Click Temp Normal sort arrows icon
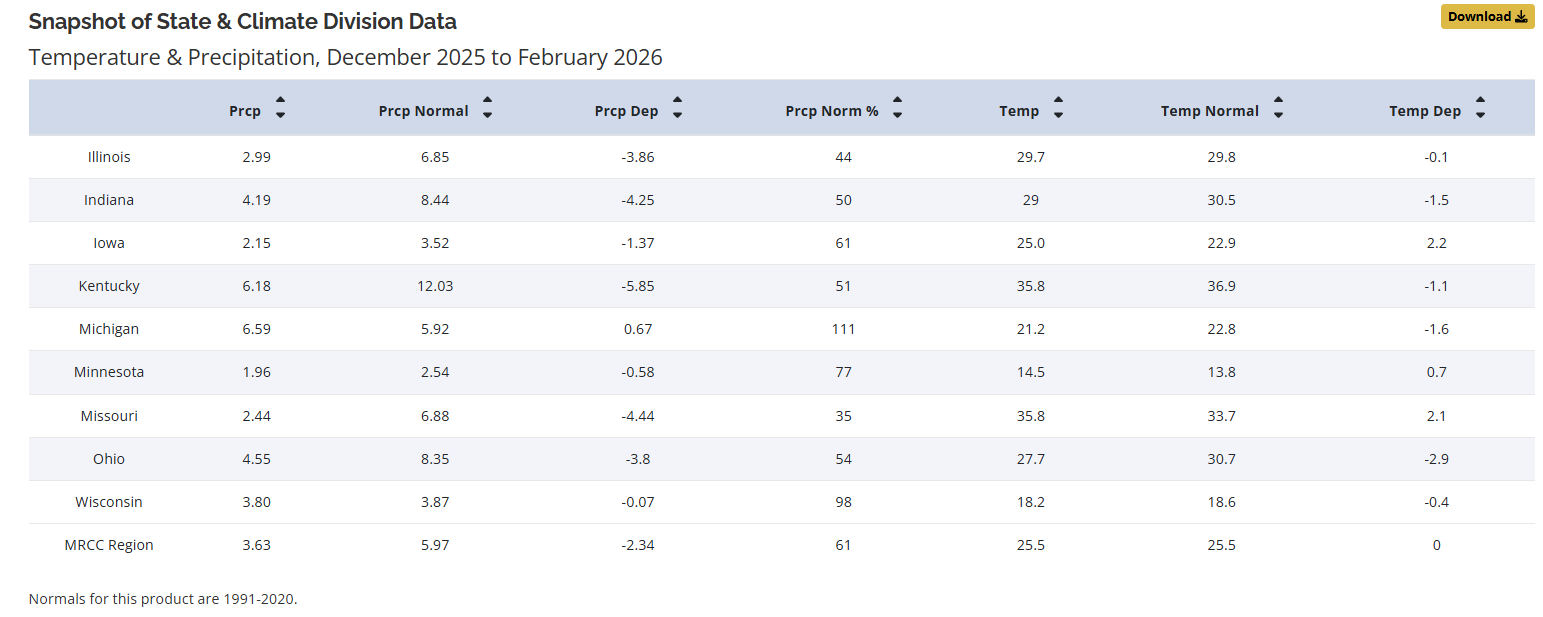Screen dimensions: 1543x617 pos(1278,108)
